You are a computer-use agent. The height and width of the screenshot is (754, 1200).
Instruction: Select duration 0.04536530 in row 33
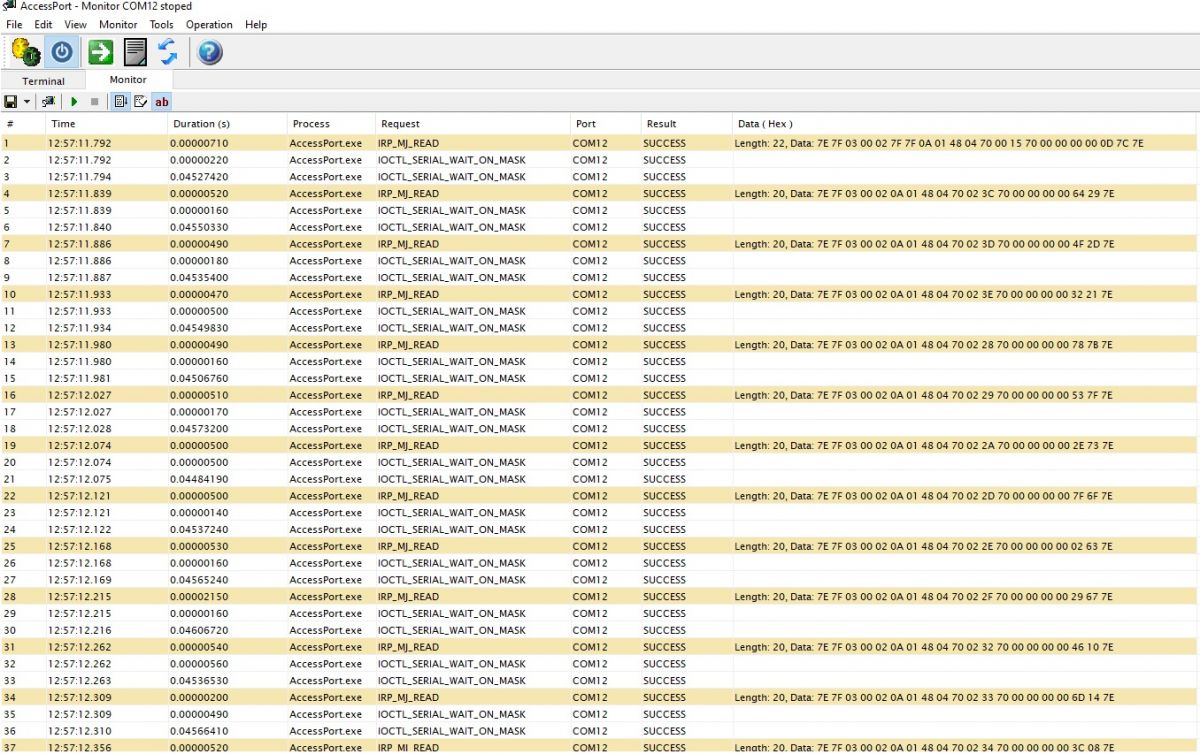click(200, 681)
